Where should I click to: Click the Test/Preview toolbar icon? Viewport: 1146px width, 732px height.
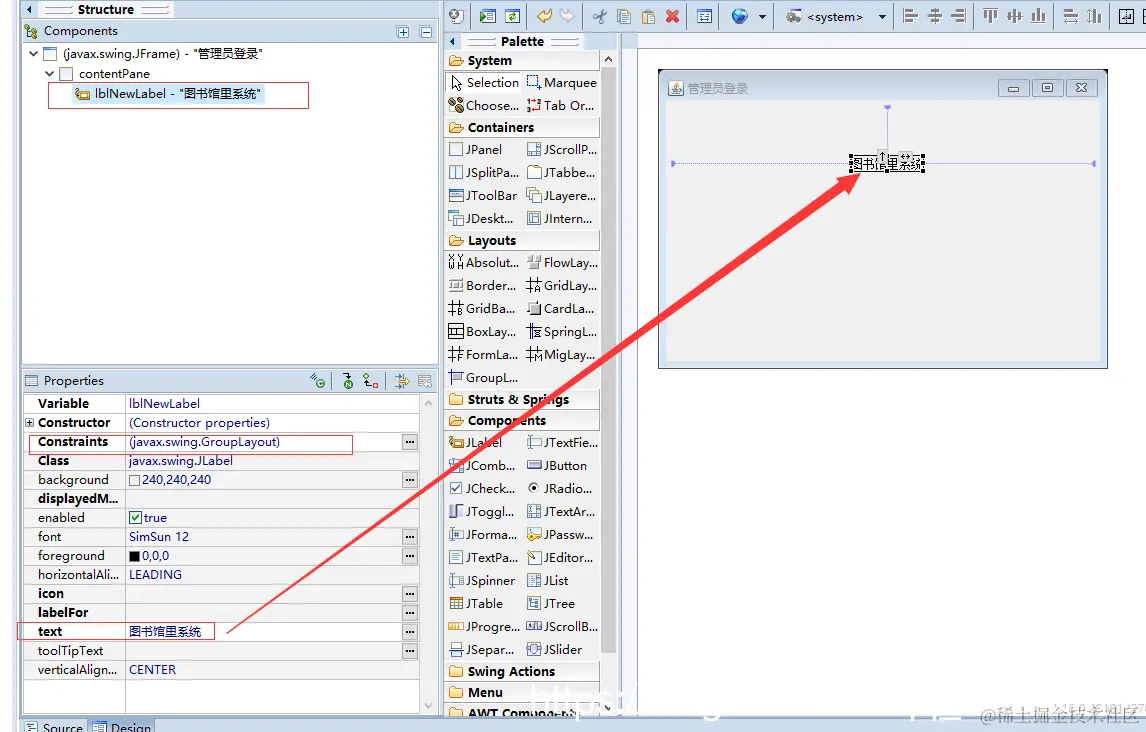point(487,16)
